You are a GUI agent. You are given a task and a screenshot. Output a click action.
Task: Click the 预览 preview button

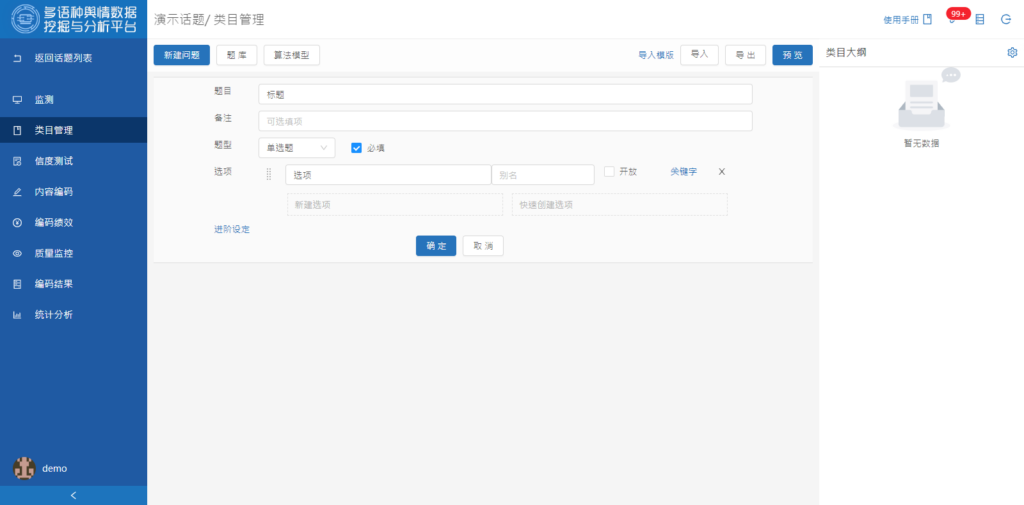click(x=792, y=55)
